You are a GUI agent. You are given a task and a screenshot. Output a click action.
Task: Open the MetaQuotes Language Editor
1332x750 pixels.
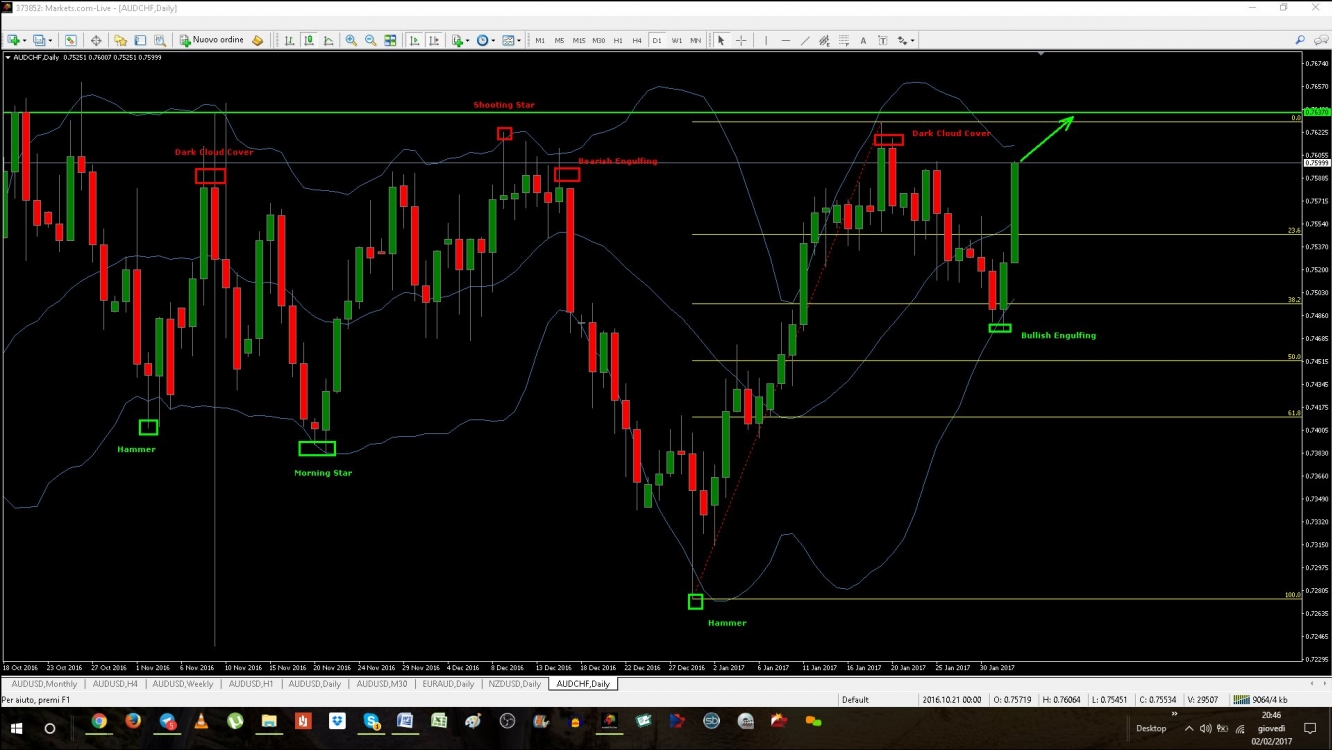257,40
